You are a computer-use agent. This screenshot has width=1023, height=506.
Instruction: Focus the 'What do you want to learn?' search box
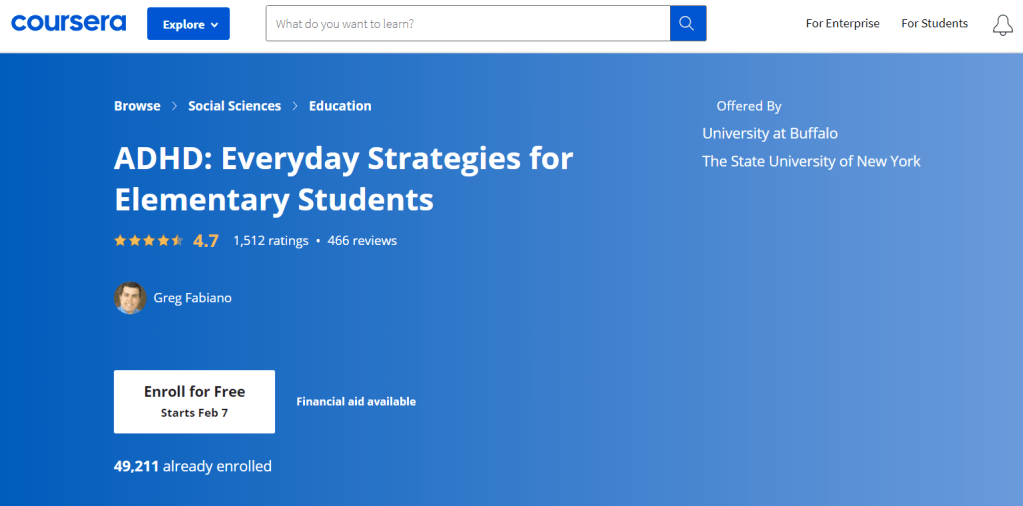(x=467, y=23)
